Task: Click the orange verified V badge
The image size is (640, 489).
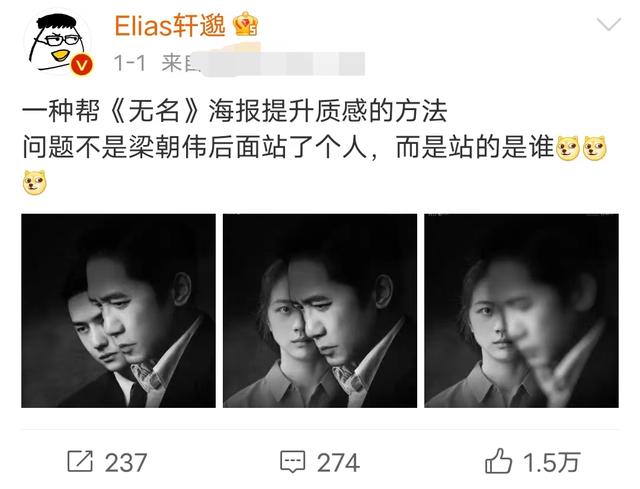Action: [82, 65]
